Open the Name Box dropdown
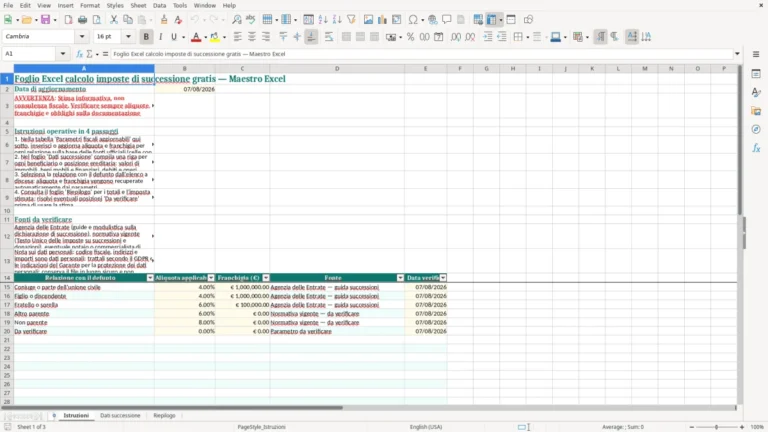This screenshot has width=768, height=432. click(x=63, y=54)
